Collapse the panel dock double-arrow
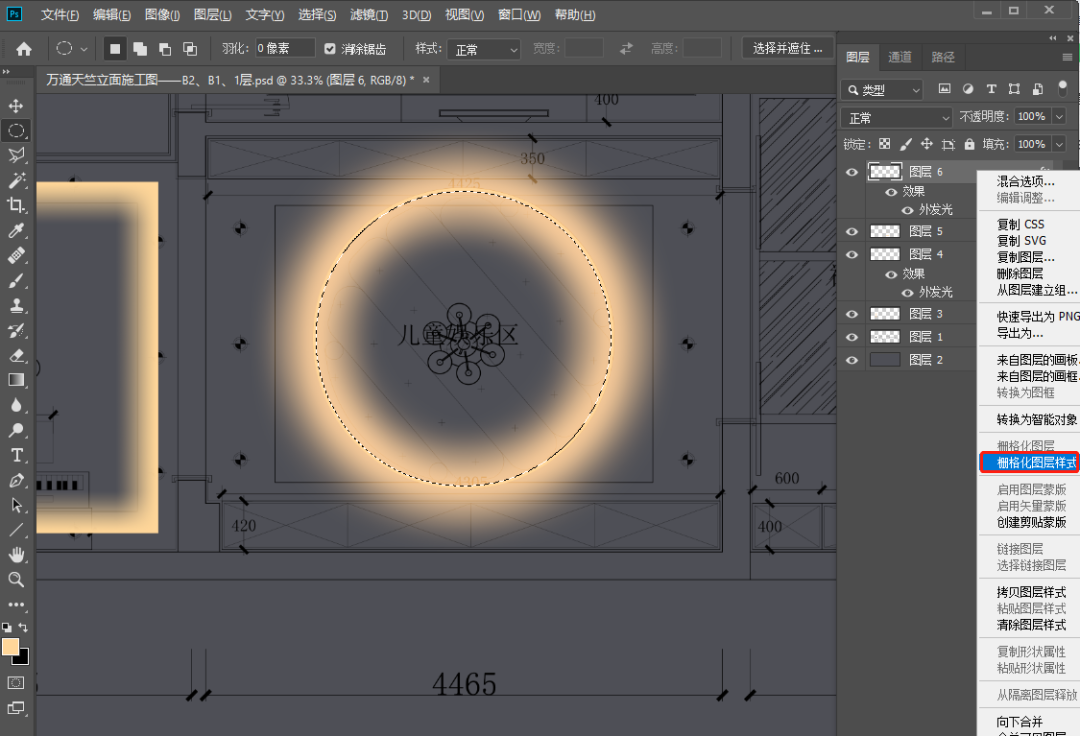The height and width of the screenshot is (736, 1080). (1052, 38)
